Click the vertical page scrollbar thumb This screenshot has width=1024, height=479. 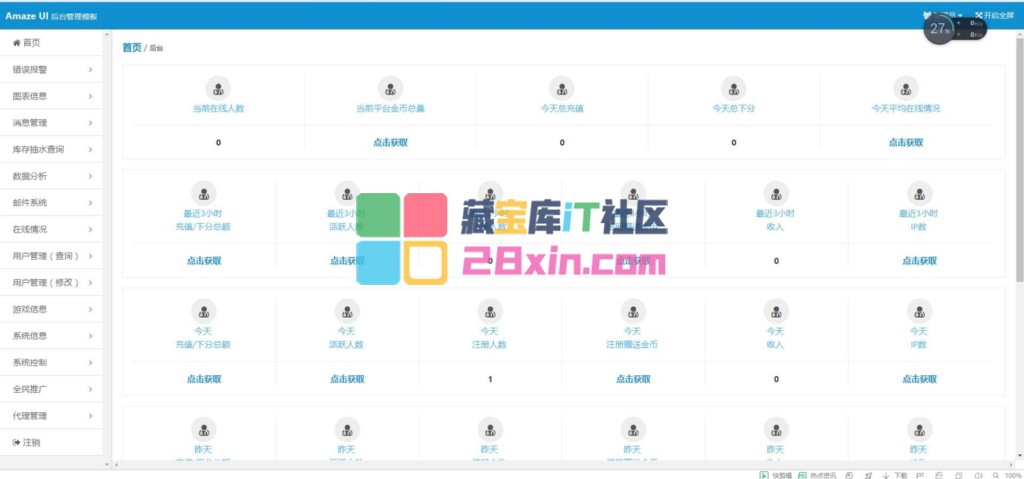pos(1019,159)
